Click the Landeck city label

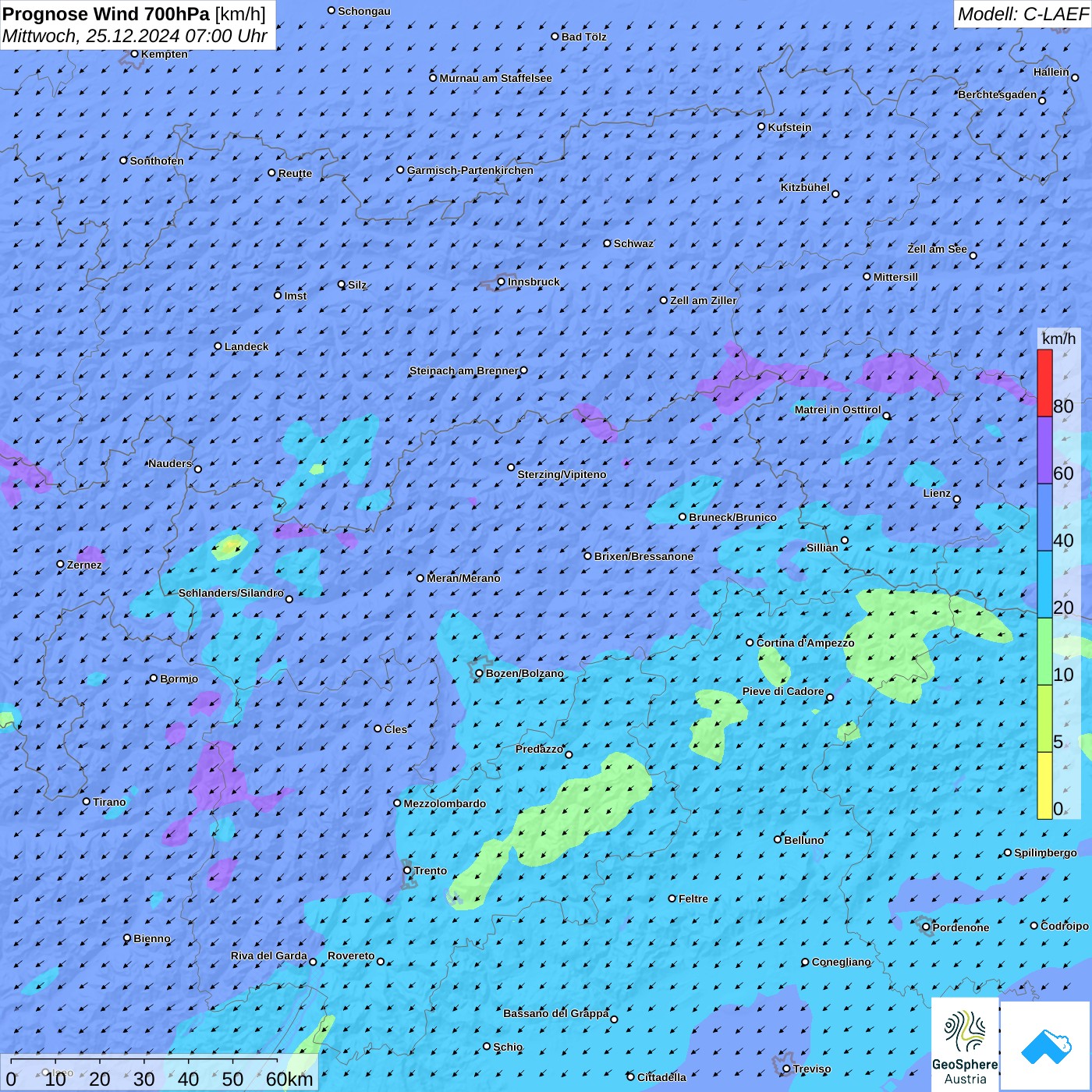click(246, 346)
